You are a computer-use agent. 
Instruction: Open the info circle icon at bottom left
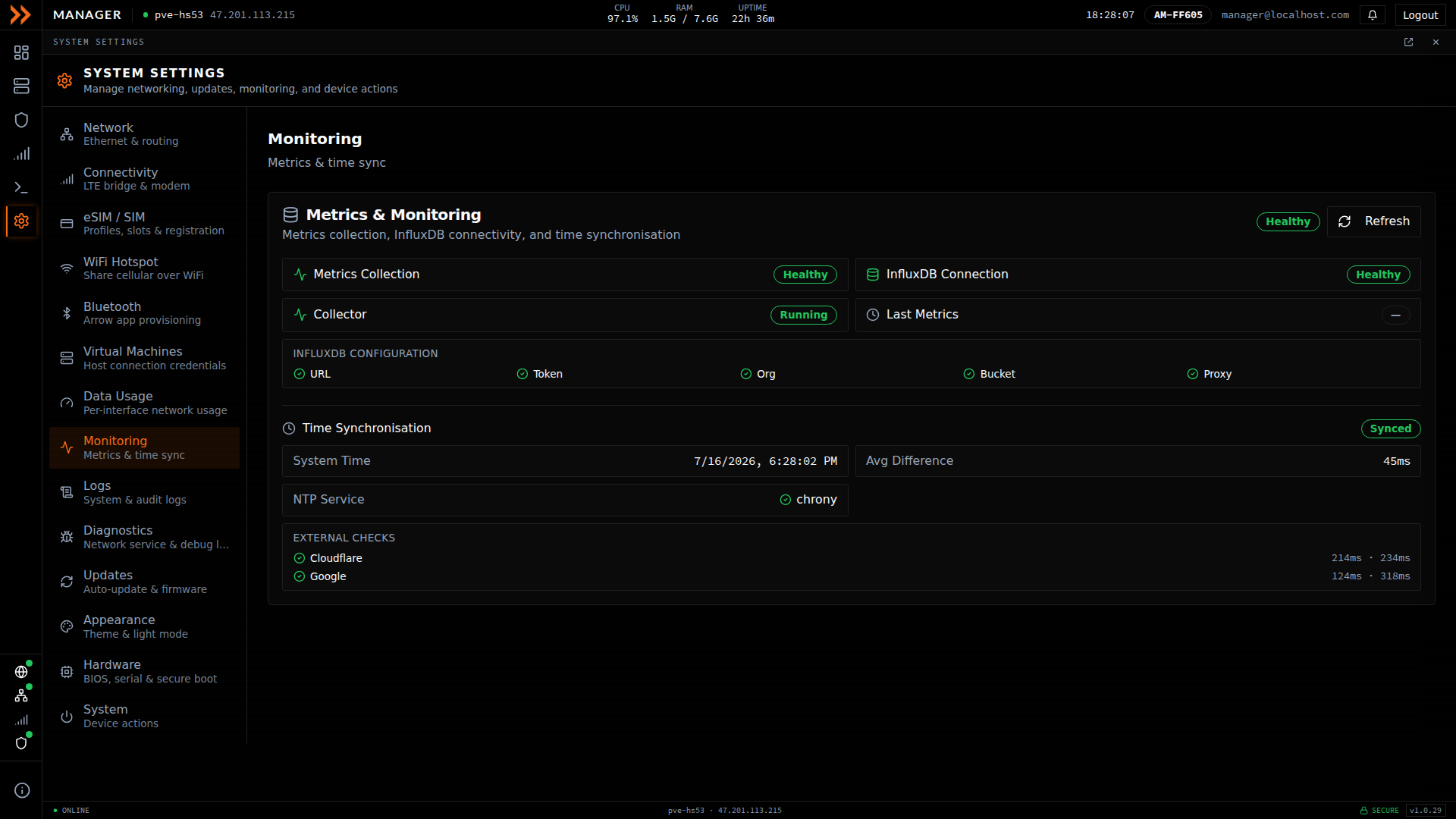coord(22,790)
